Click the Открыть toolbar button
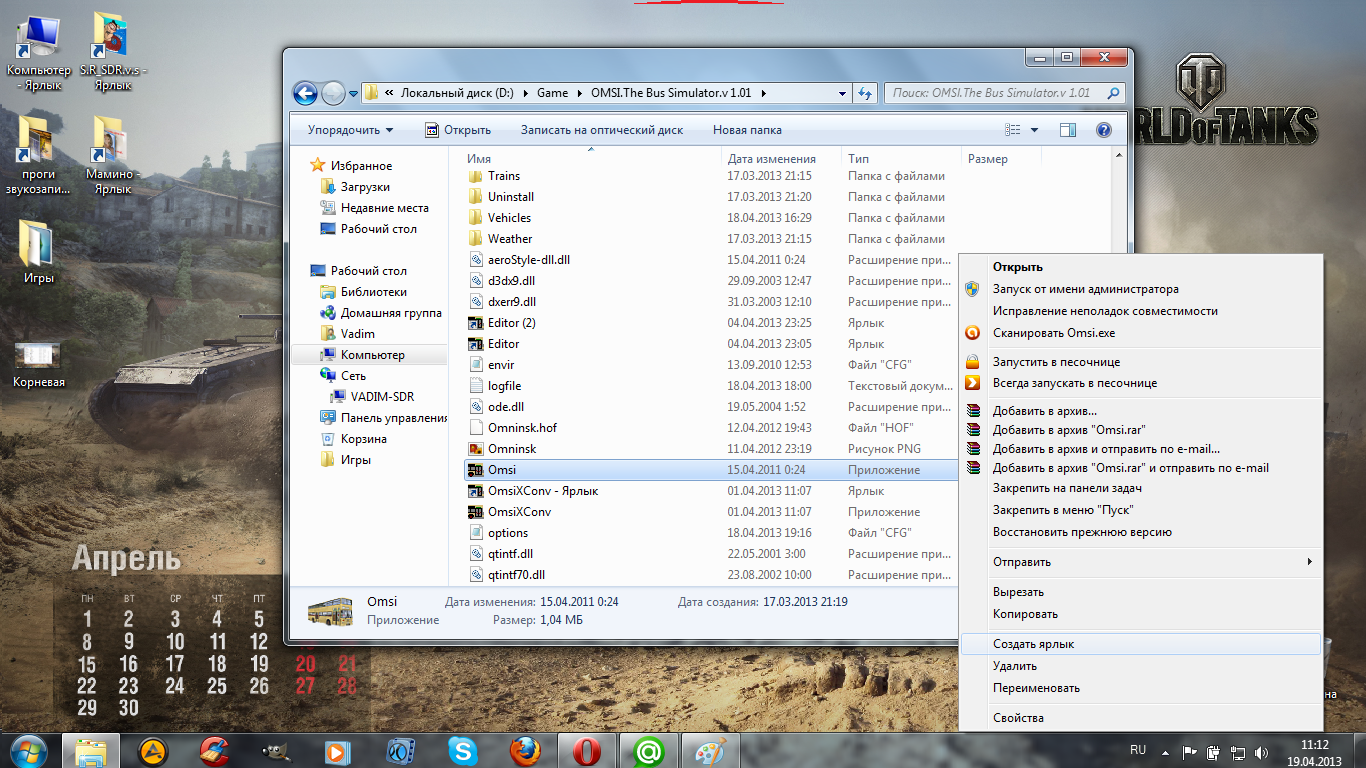Viewport: 1366px width, 768px height. (x=458, y=130)
